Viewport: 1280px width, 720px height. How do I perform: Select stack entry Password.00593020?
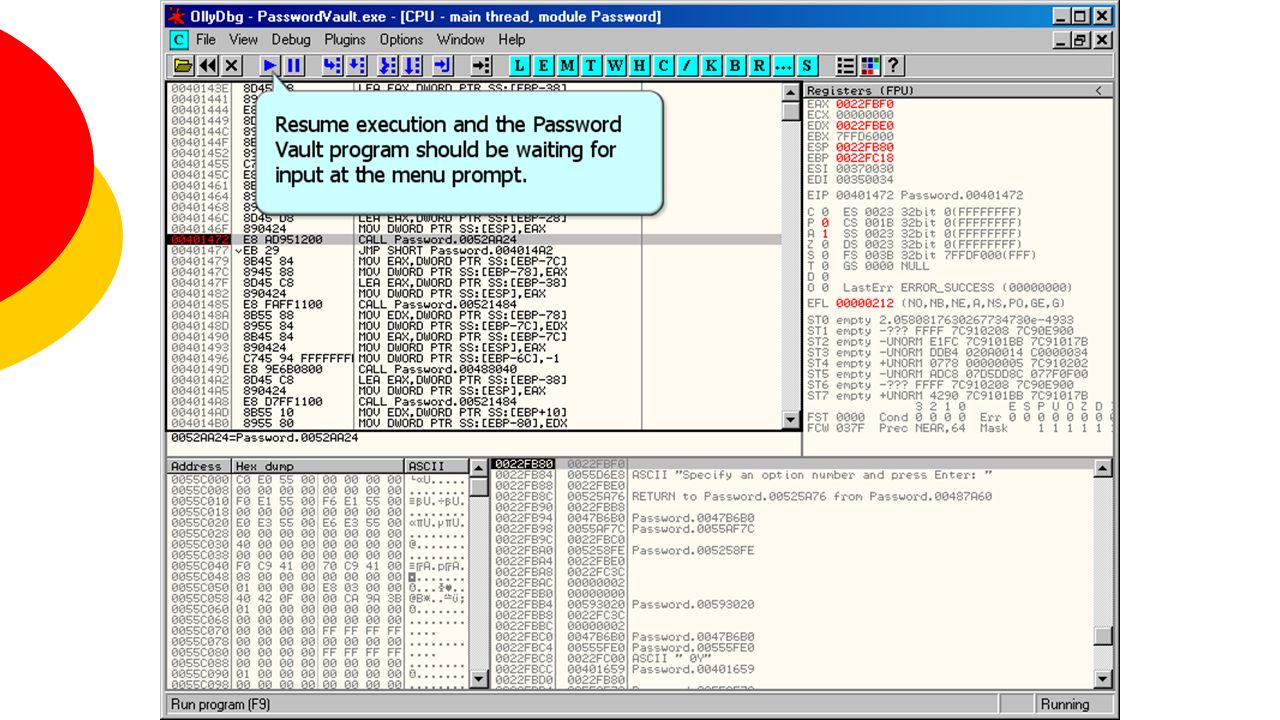click(792, 604)
